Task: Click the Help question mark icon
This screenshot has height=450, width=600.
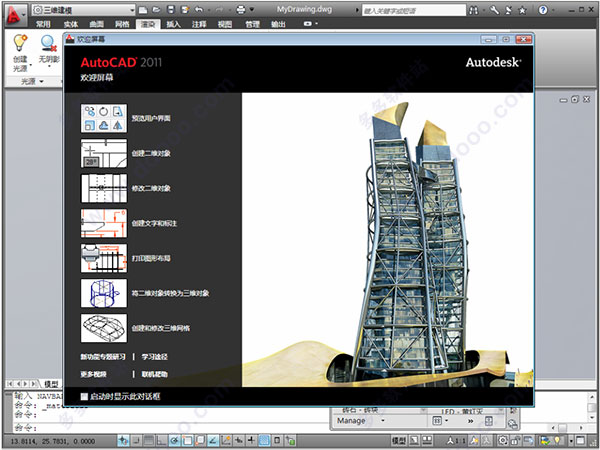Action: point(543,10)
